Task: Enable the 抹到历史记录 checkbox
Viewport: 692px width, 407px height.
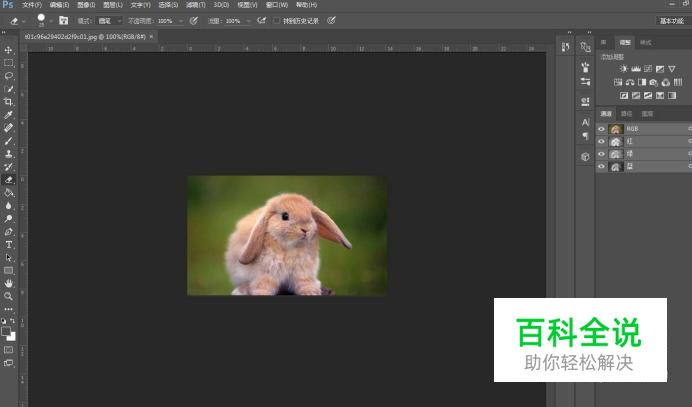Action: (x=276, y=20)
